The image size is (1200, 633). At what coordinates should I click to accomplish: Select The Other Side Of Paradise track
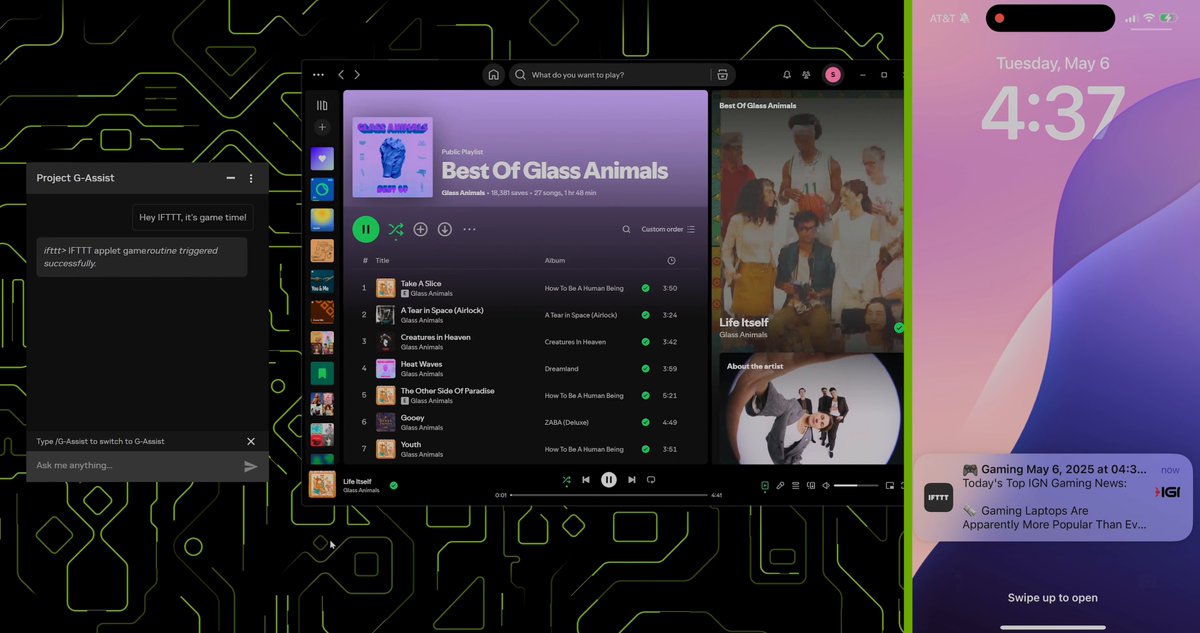(525, 396)
